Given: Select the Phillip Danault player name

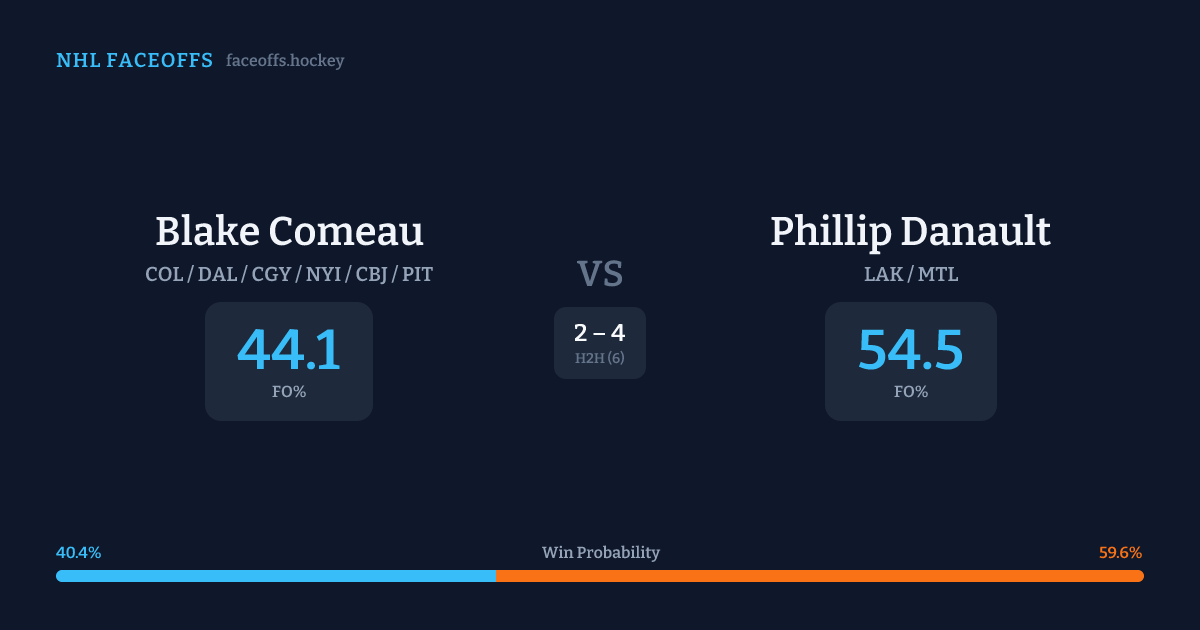Looking at the screenshot, I should (x=910, y=231).
